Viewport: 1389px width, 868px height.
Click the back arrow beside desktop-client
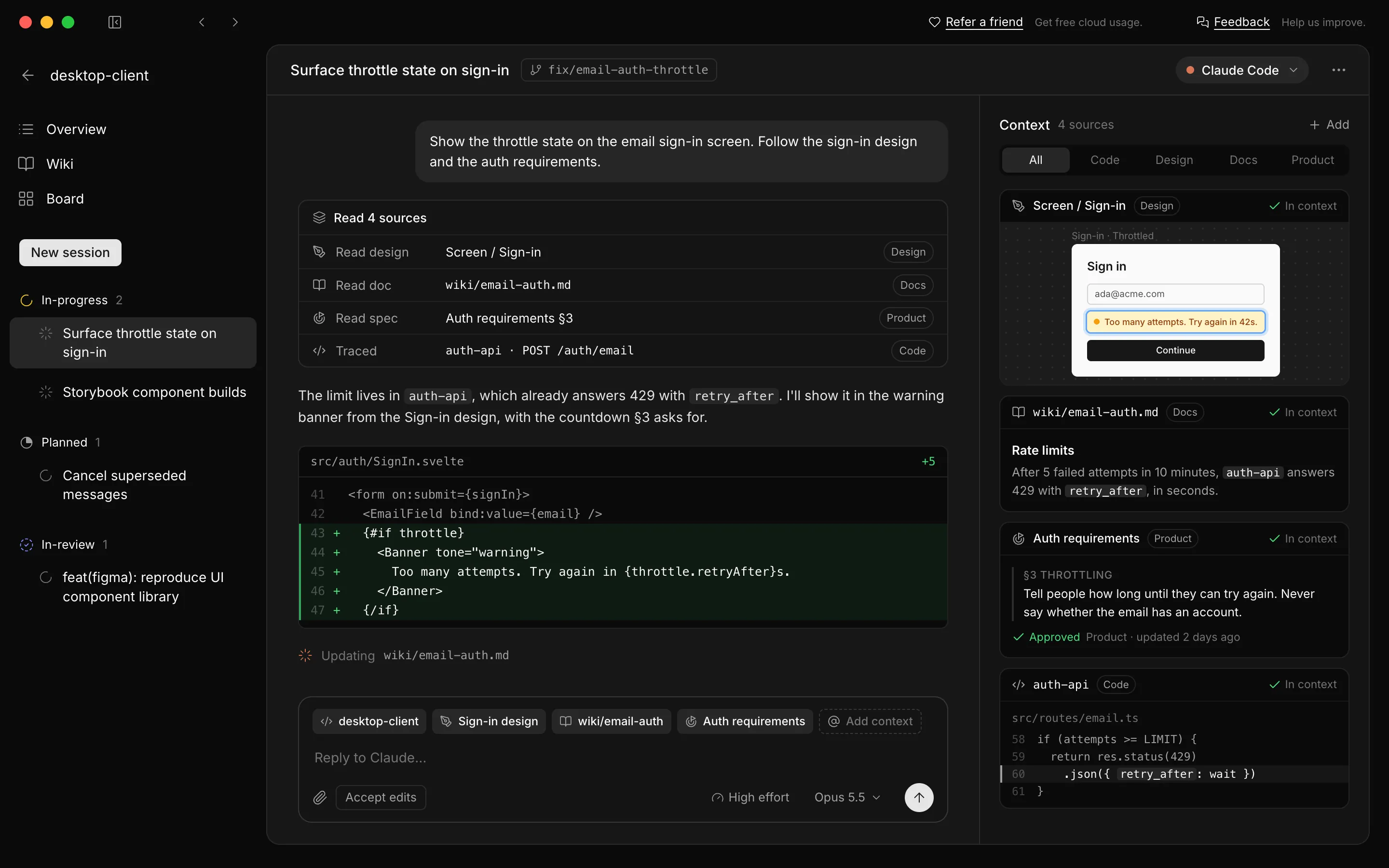tap(27, 75)
